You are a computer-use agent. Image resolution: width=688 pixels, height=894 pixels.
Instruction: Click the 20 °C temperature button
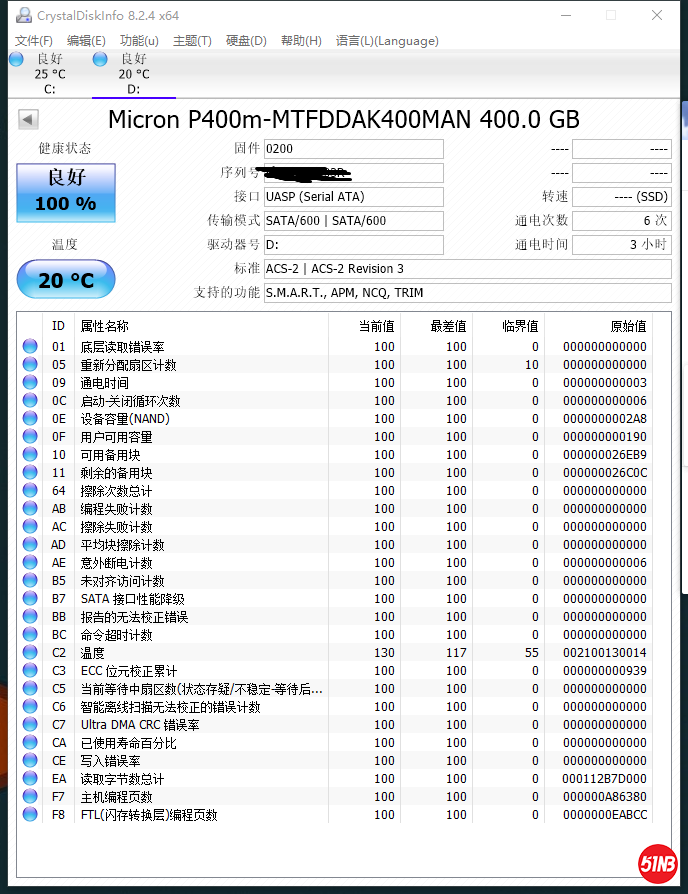coord(66,281)
